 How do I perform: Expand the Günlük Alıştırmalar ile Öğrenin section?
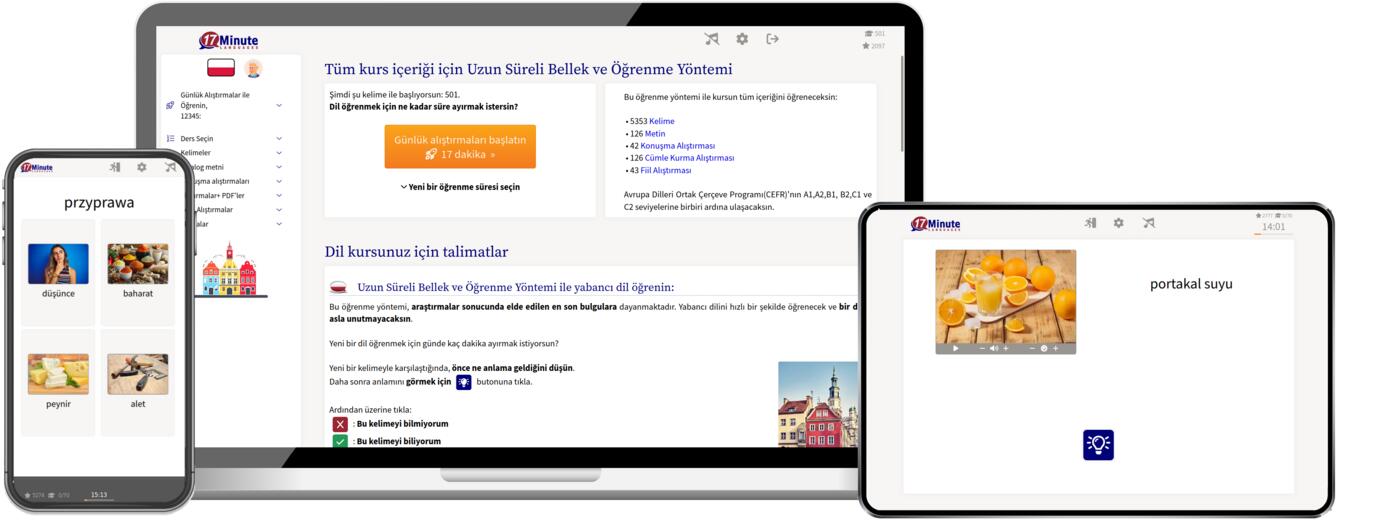click(279, 105)
